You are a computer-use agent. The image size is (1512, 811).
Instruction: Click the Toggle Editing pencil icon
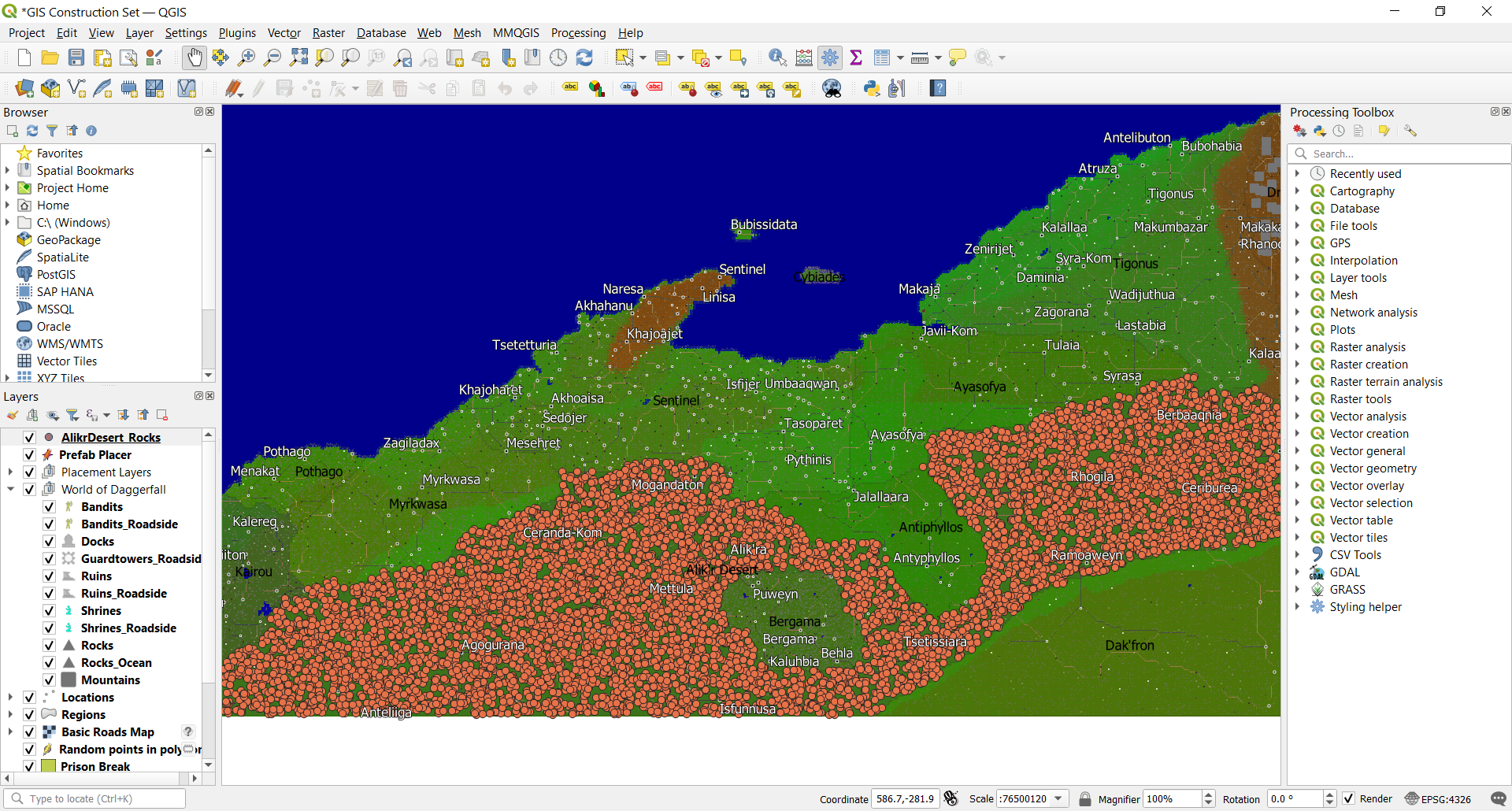pos(234,88)
